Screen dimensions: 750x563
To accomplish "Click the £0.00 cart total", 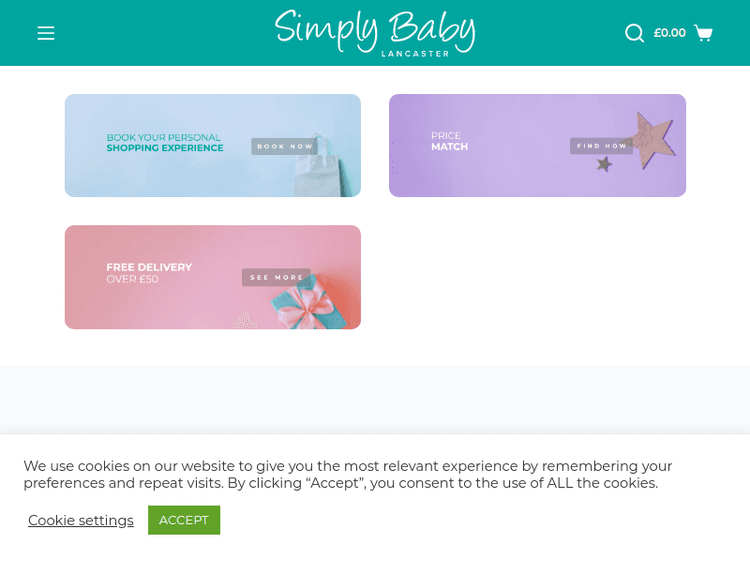I will [670, 33].
